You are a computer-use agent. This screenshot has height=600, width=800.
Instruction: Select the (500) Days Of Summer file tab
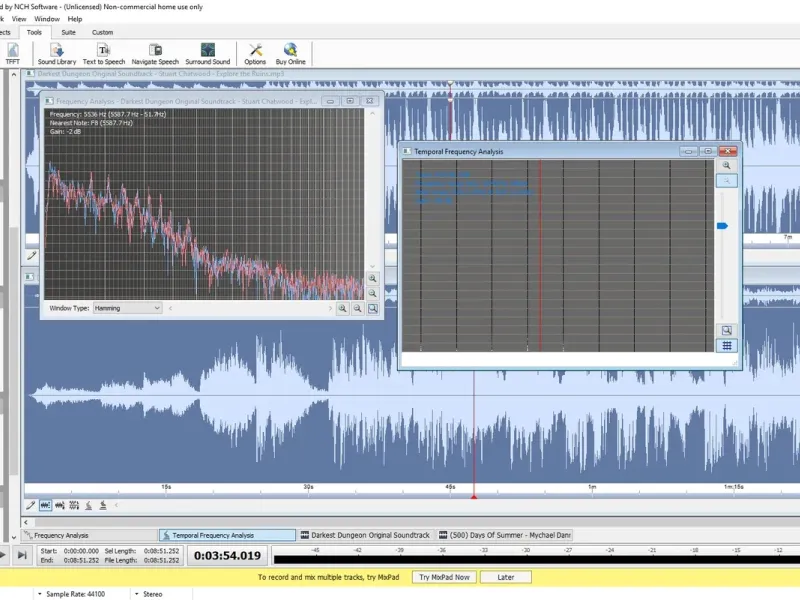coord(505,535)
